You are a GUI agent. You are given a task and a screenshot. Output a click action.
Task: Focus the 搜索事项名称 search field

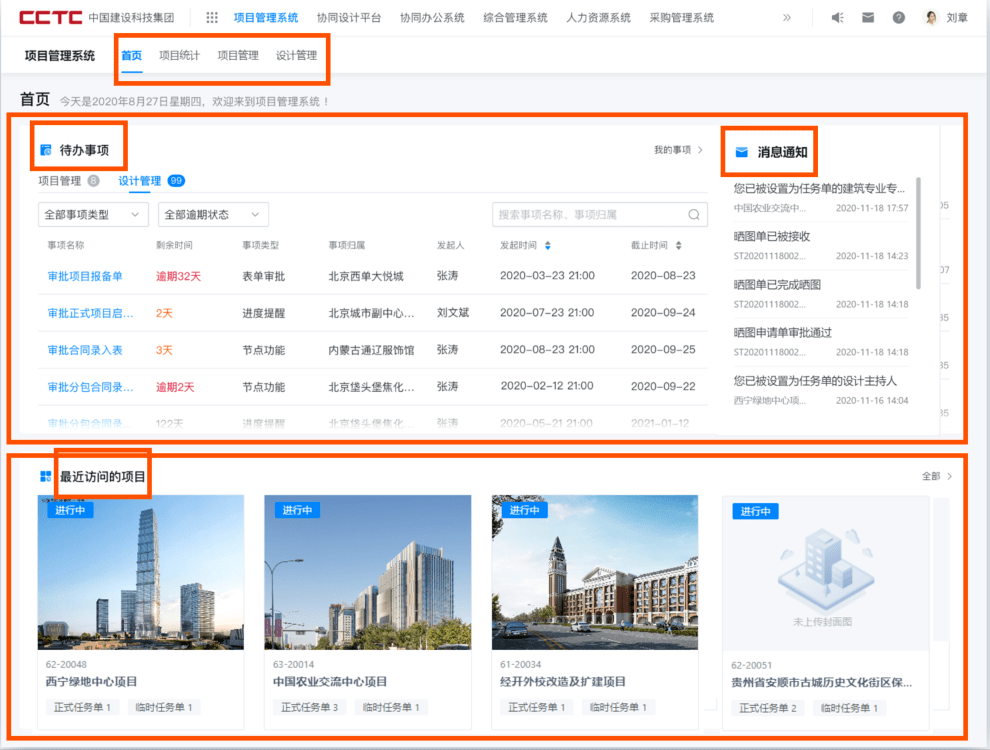click(x=599, y=215)
